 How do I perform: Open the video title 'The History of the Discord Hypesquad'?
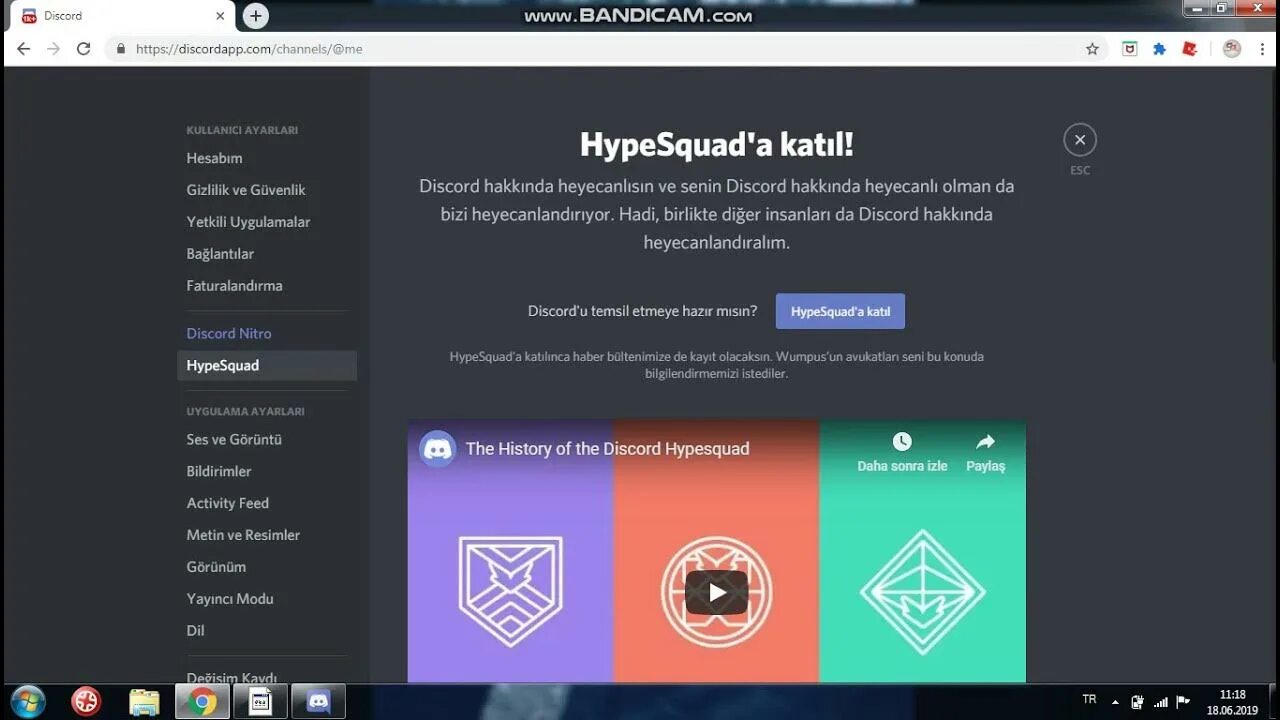pyautogui.click(x=607, y=449)
